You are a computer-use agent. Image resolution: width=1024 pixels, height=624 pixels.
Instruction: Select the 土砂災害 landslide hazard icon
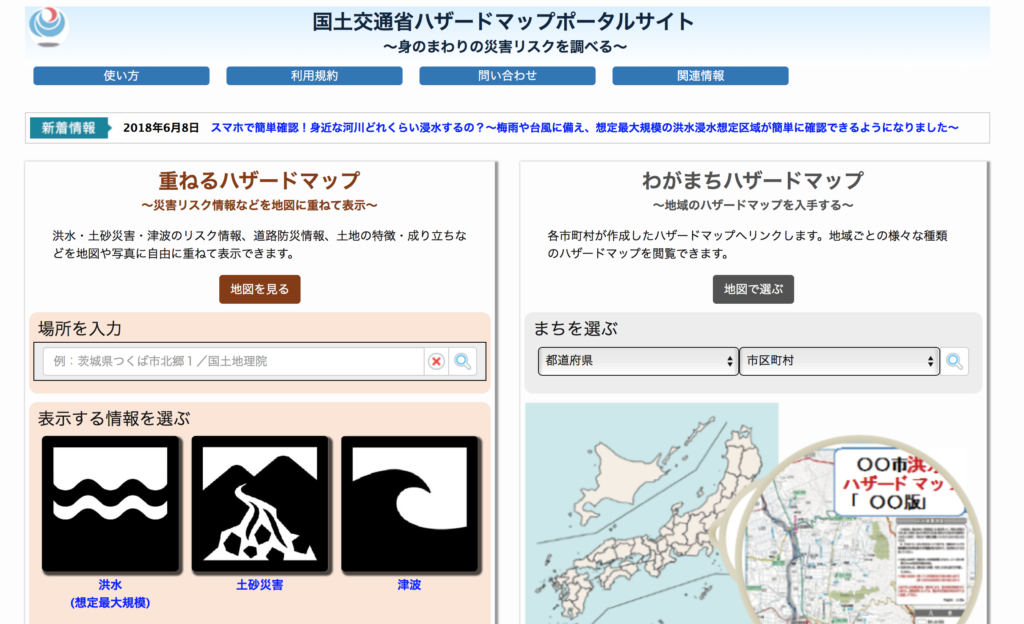[x=260, y=505]
